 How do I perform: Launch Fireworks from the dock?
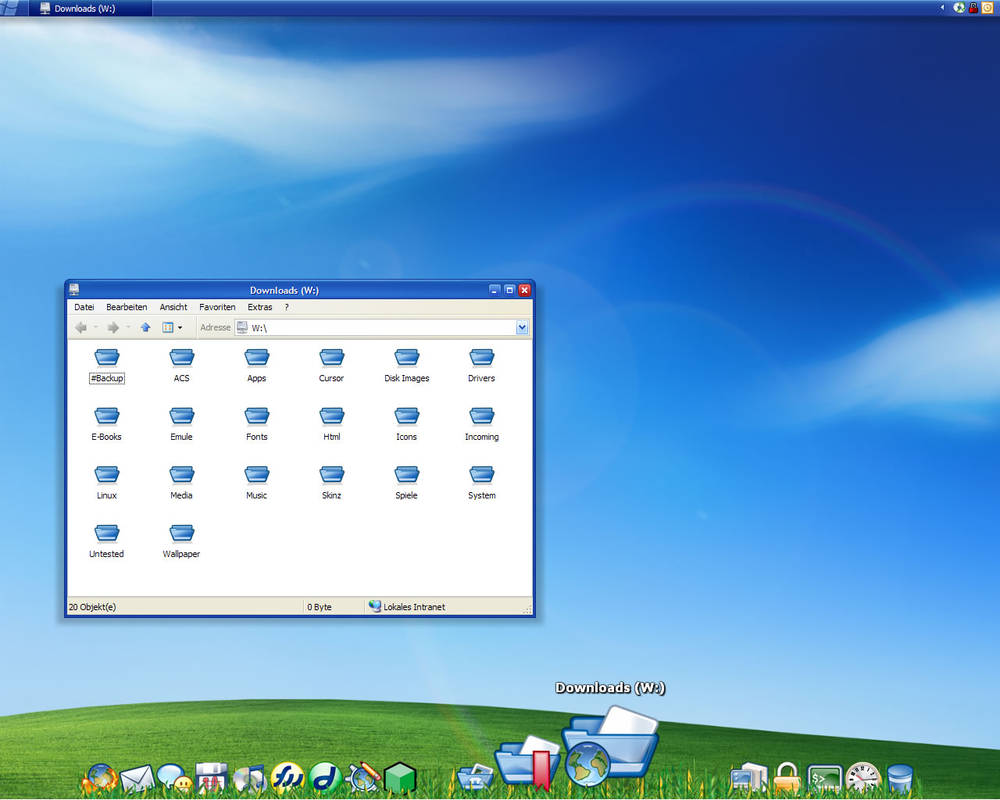287,778
